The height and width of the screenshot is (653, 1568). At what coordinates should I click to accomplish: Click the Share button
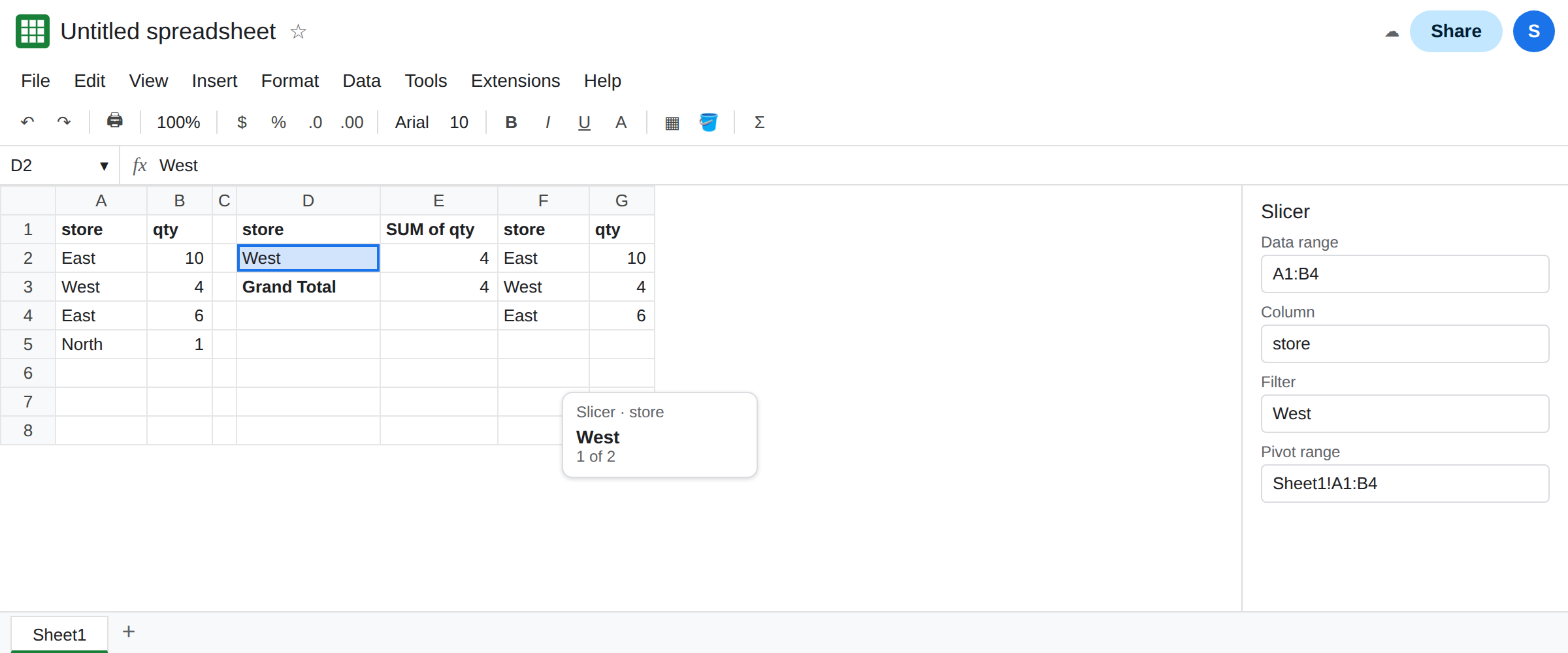point(1456,31)
